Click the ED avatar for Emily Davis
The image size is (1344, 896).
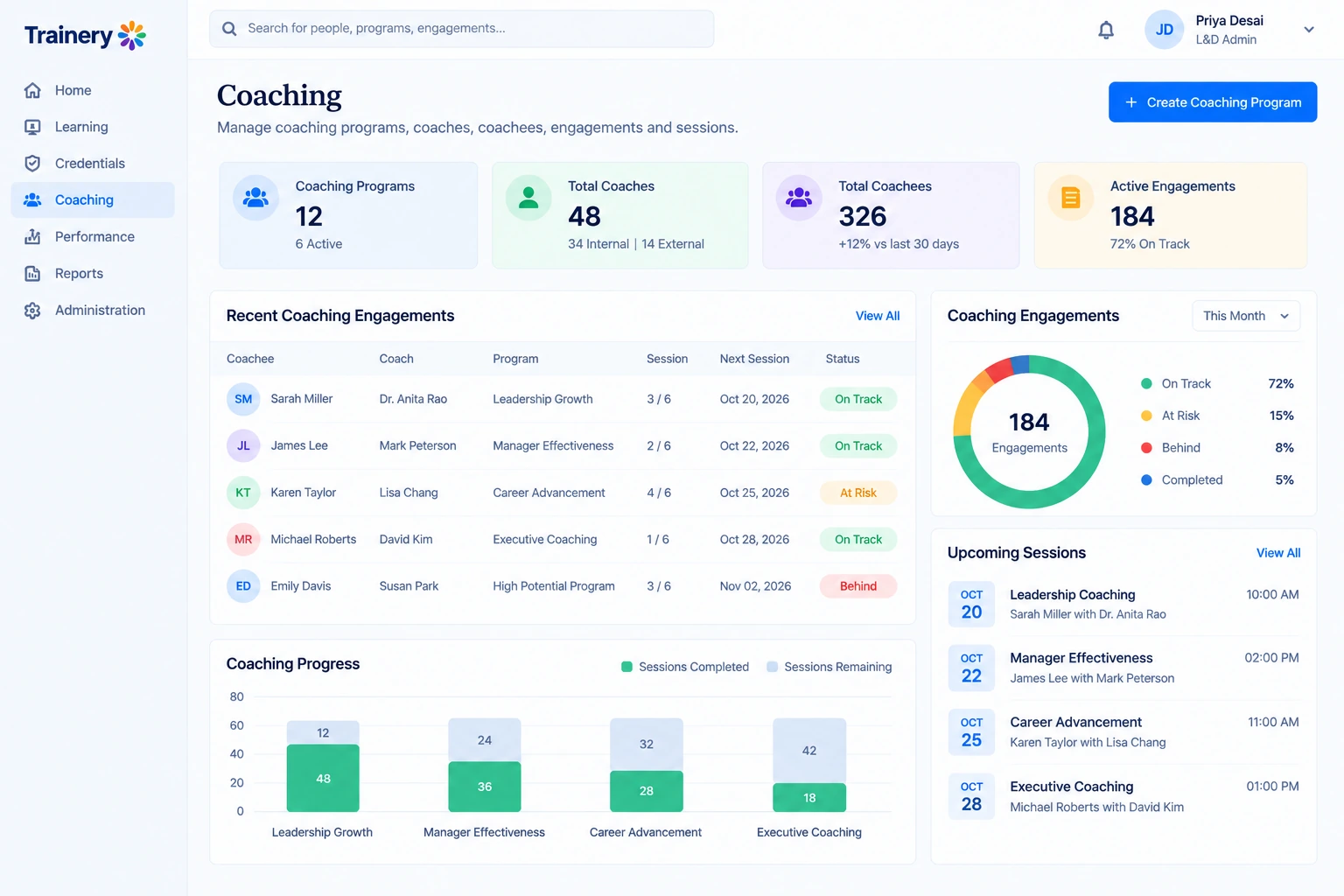click(243, 586)
